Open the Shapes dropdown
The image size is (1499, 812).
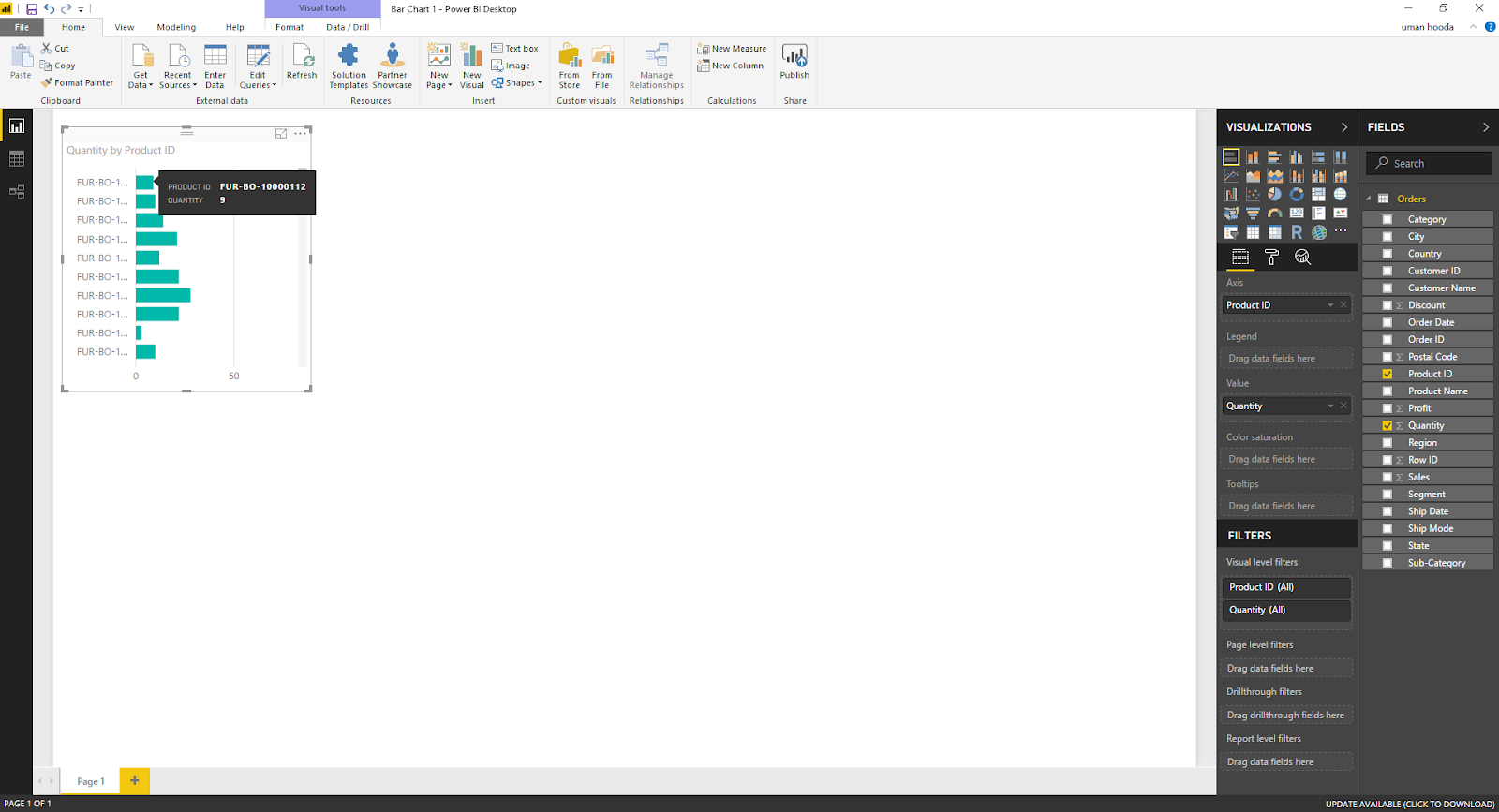pos(517,82)
